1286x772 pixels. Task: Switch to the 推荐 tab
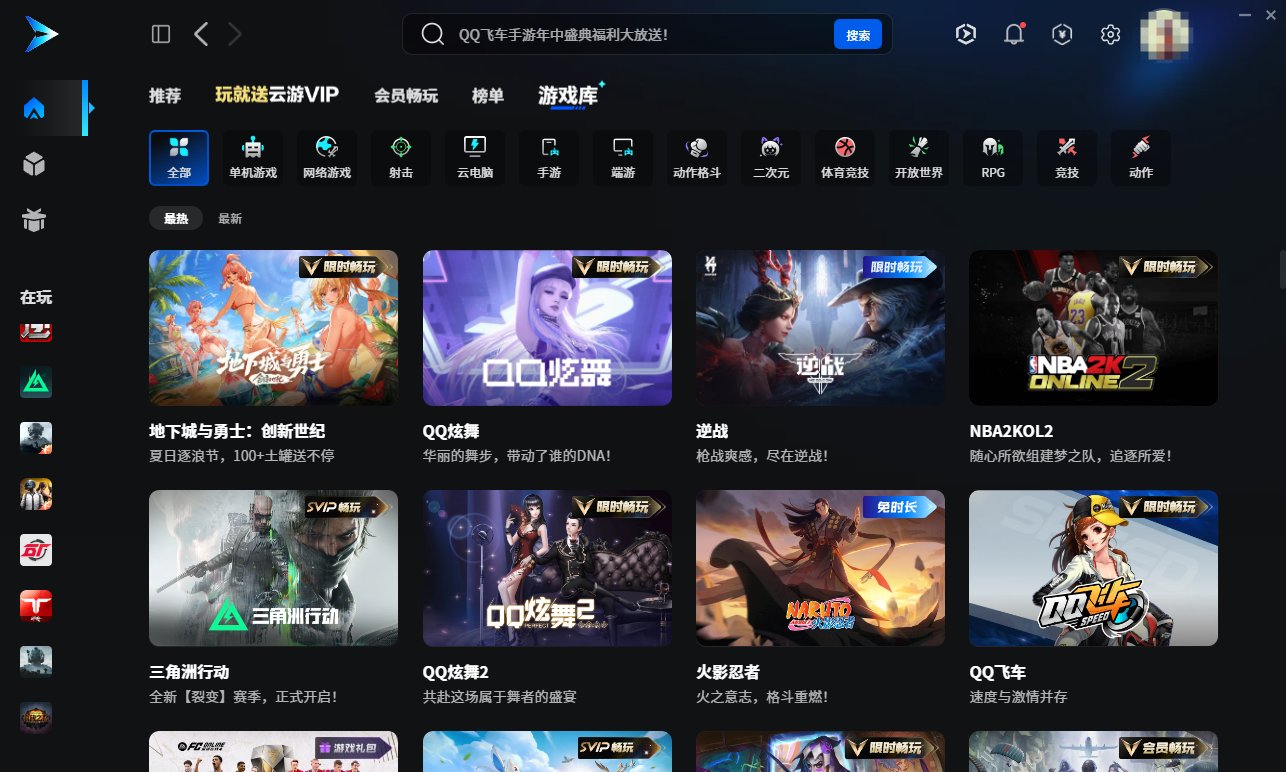pyautogui.click(x=165, y=96)
